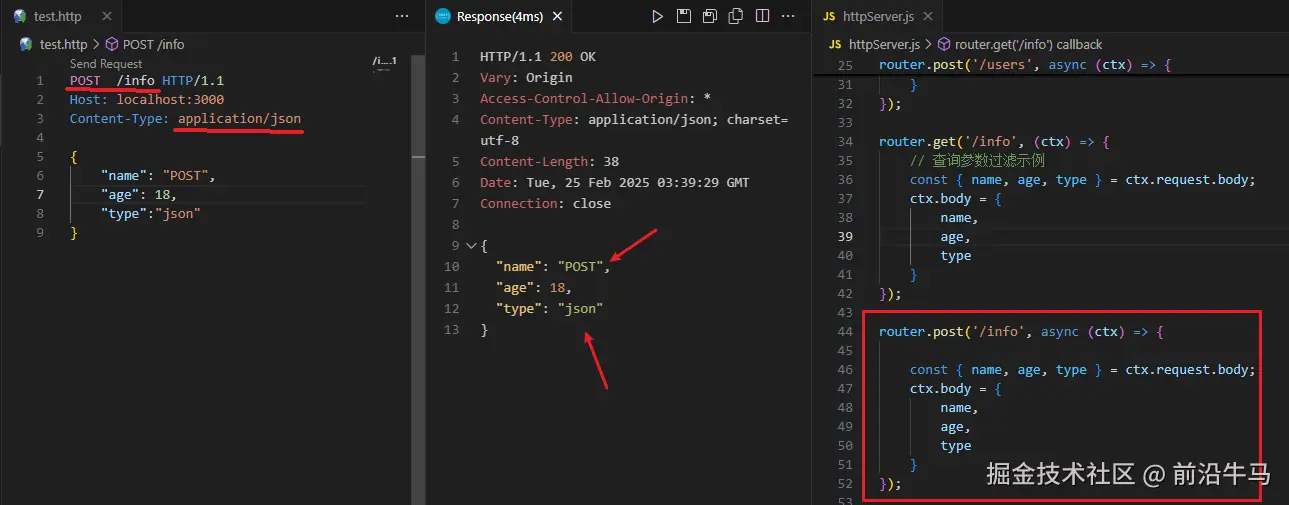Click the Date header in the response

coord(614,182)
